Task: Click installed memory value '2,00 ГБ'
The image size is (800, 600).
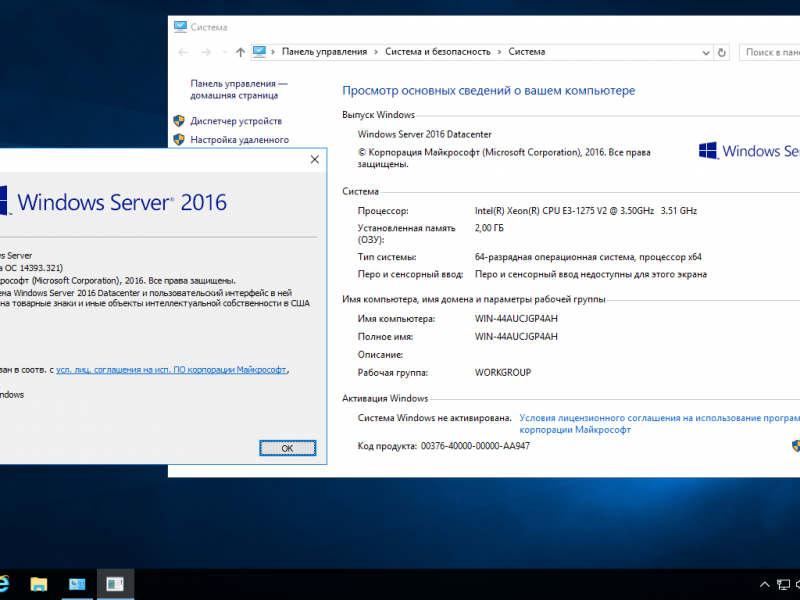Action: (489, 228)
